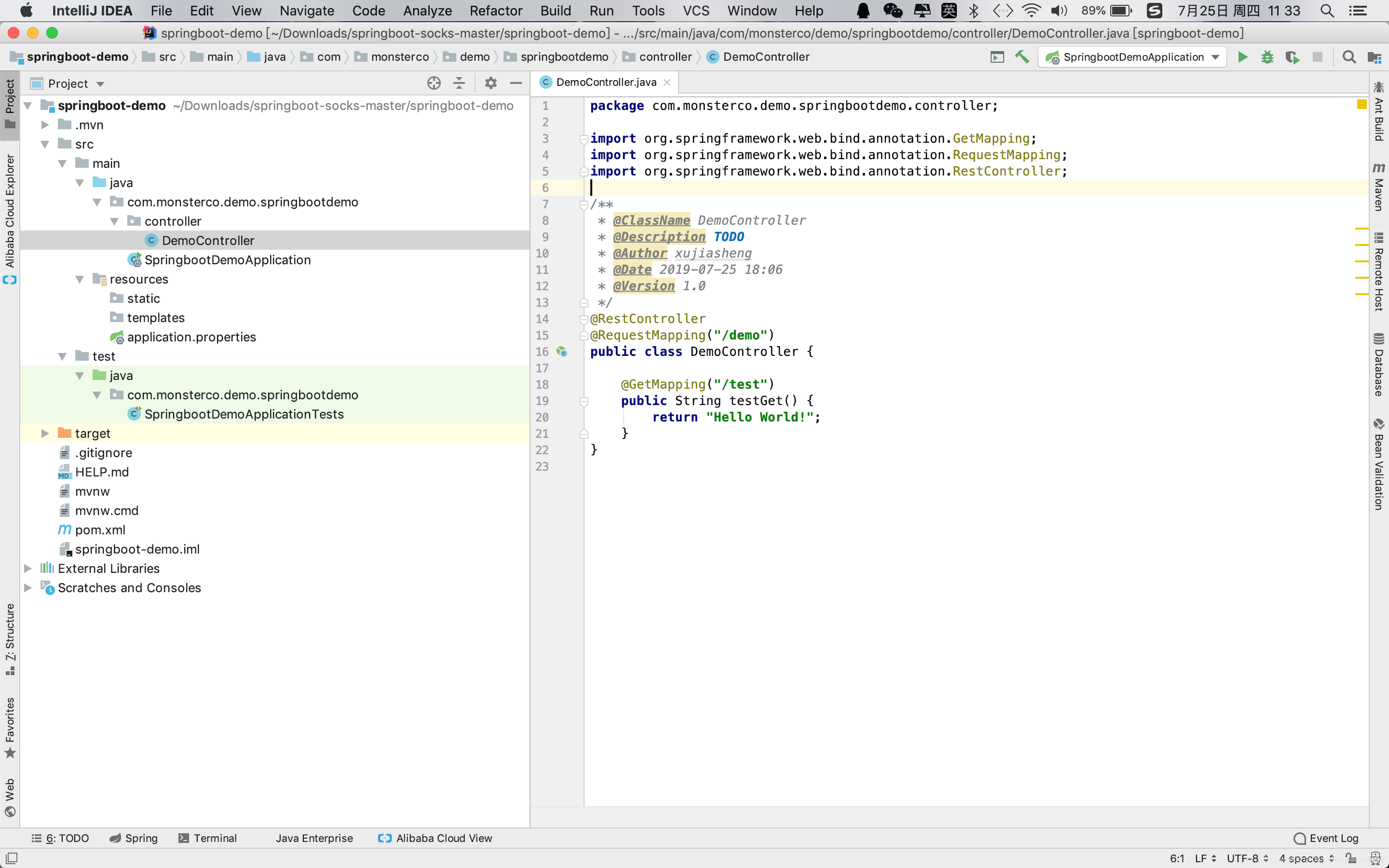The image size is (1389, 868).
Task: Open Alibaba Cloud Explorer side panel
Action: (x=10, y=219)
